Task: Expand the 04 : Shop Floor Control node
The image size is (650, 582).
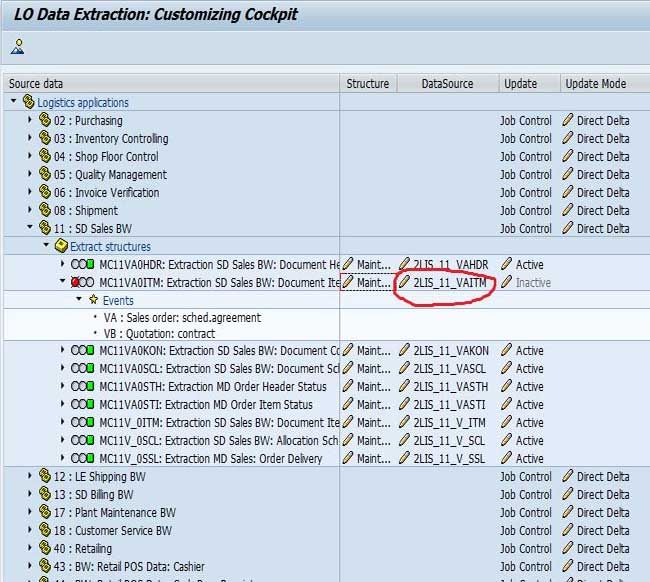Action: click(x=29, y=156)
